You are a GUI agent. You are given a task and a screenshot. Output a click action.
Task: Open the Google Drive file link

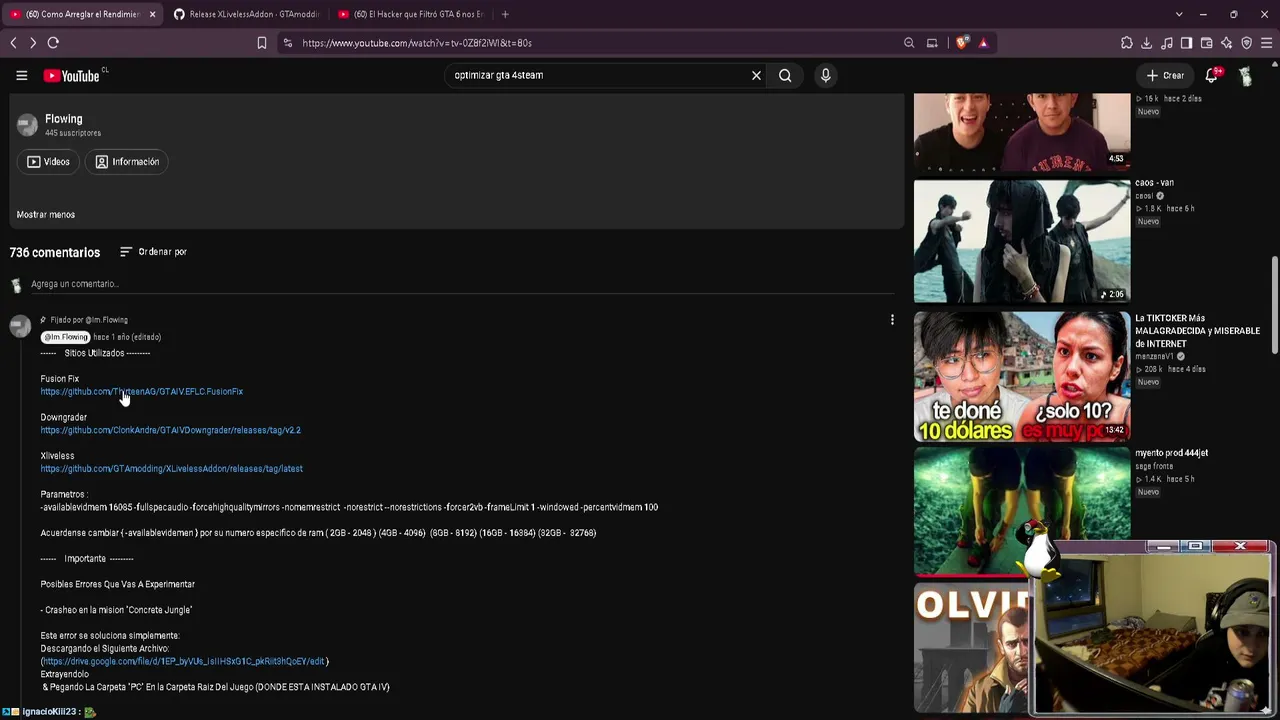click(184, 662)
